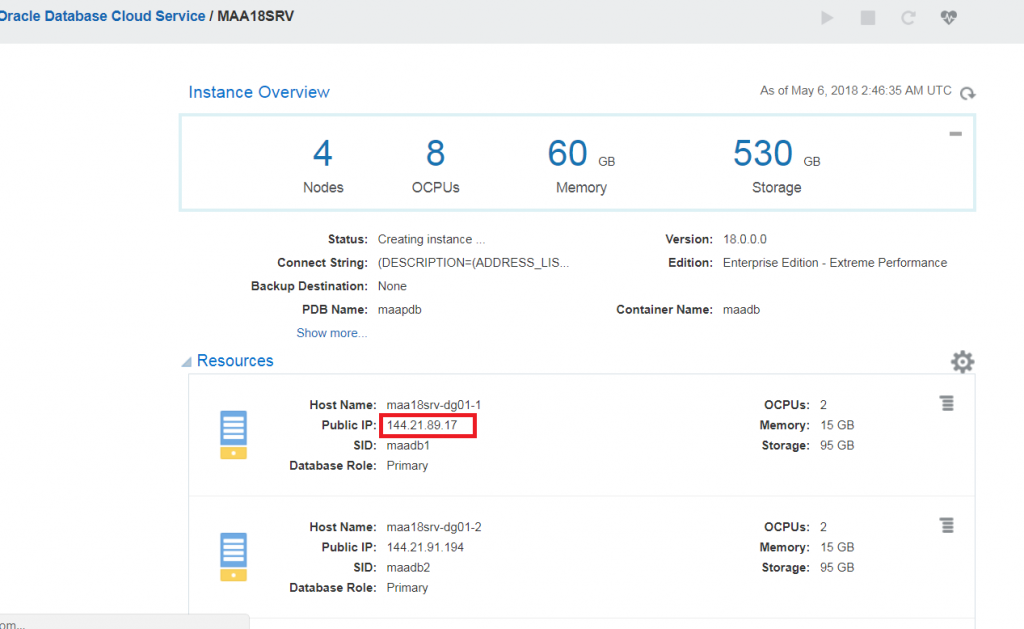Collapse the Instance Overview summary box

pos(955,134)
